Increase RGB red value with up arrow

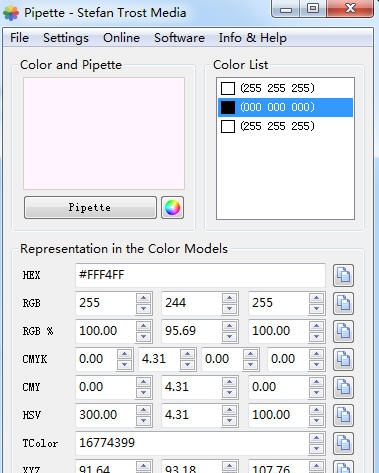coord(144,298)
